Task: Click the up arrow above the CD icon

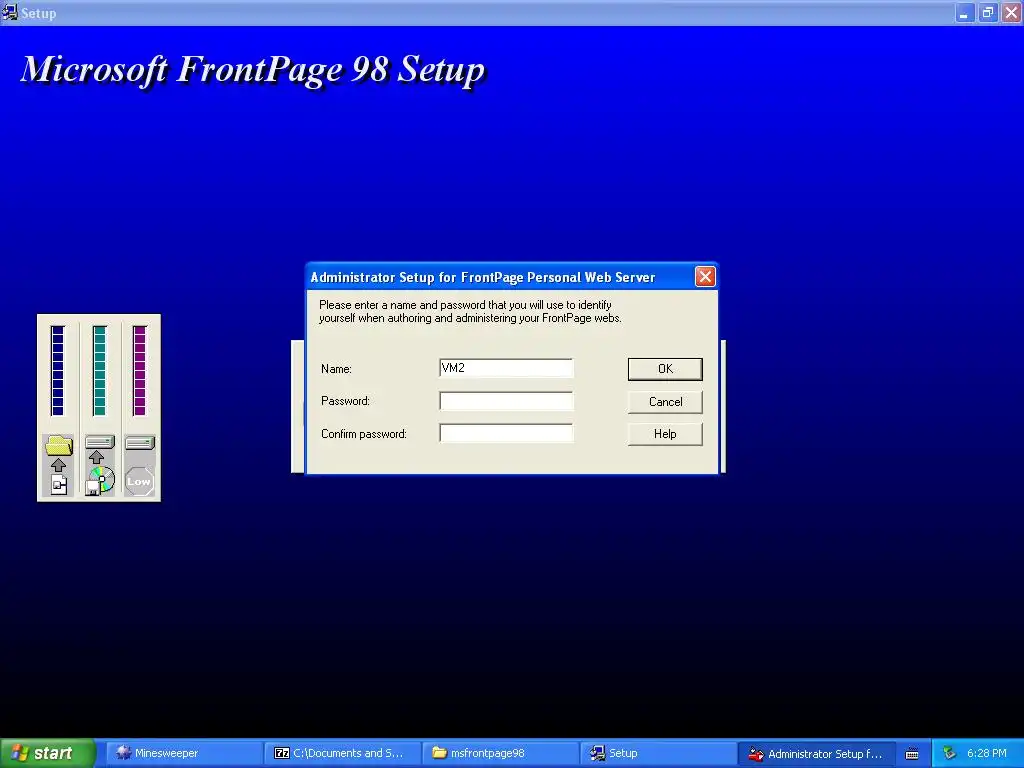Action: click(97, 457)
